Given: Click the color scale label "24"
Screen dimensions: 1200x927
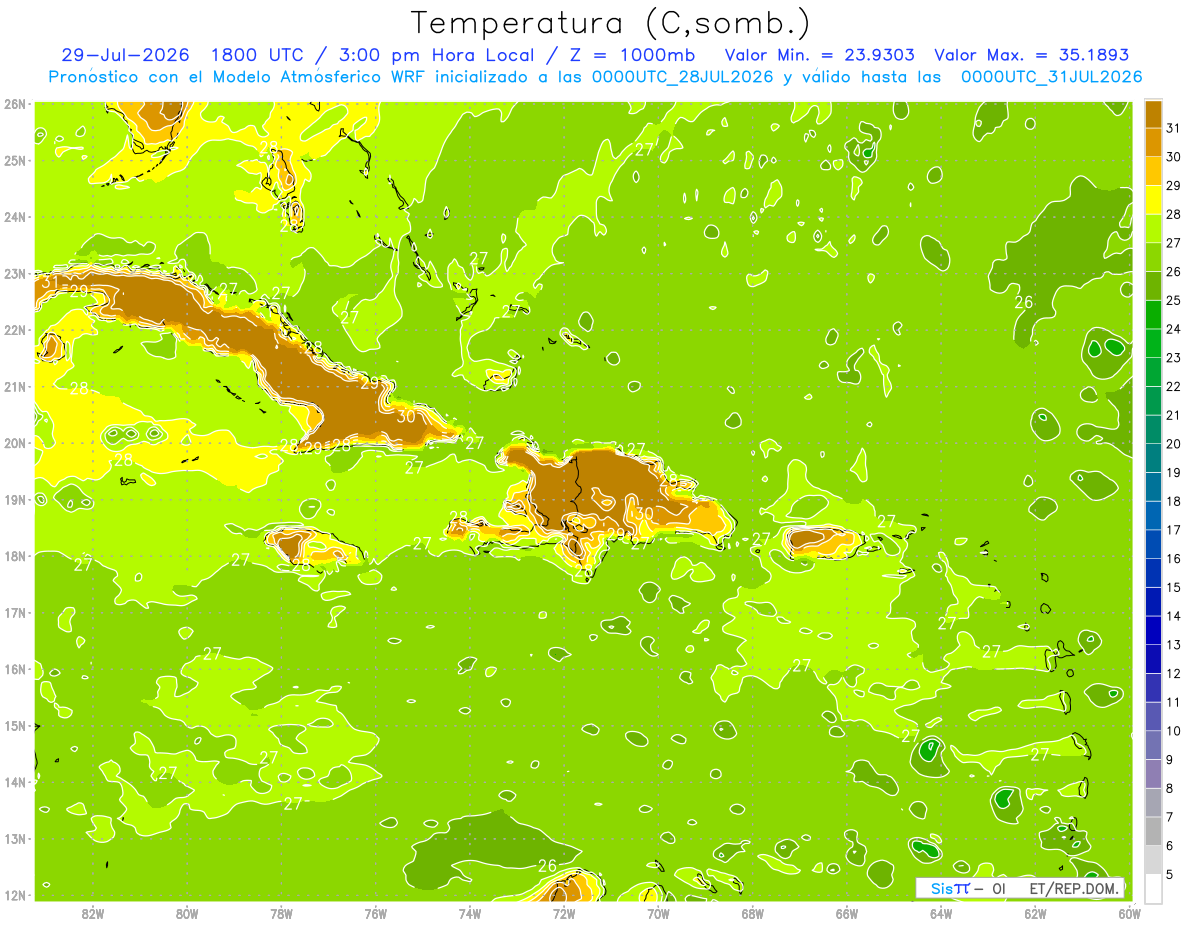Looking at the screenshot, I should [1173, 329].
